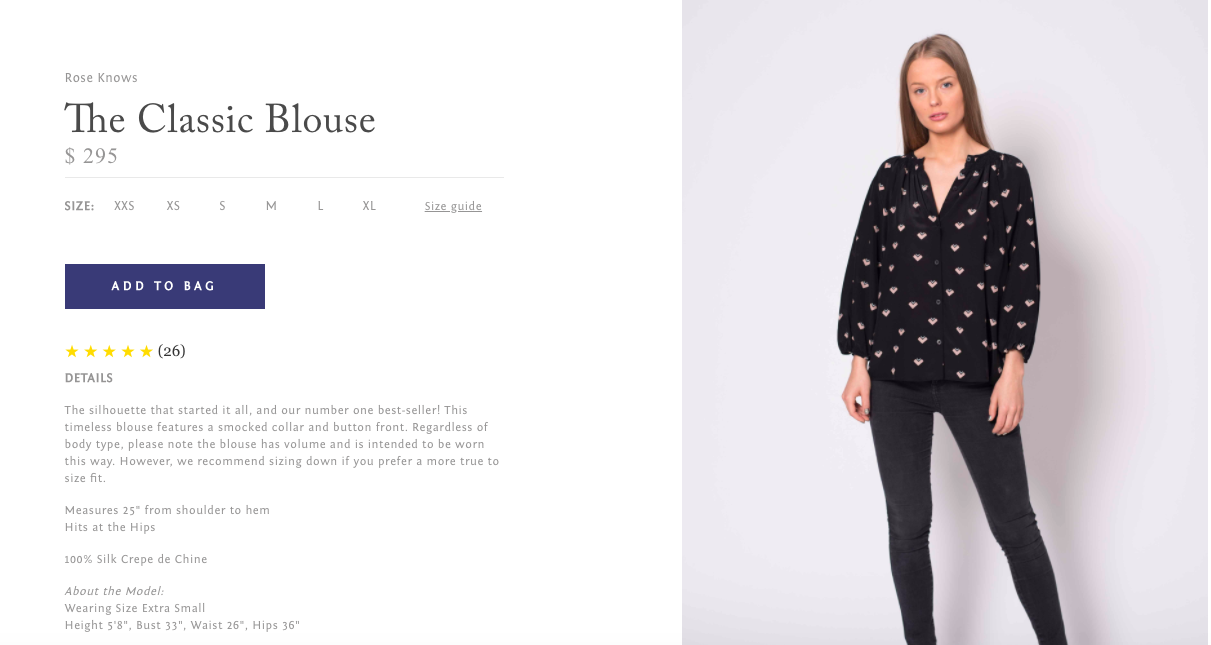Screen dimensions: 1211x645
Task: Click the About the Model text
Action: pos(114,591)
